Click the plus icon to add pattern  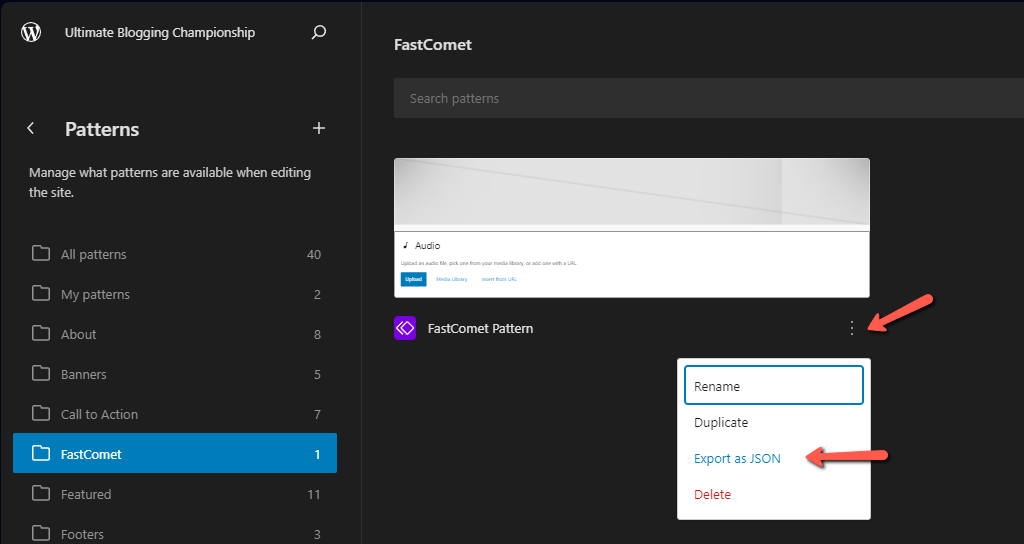(319, 128)
